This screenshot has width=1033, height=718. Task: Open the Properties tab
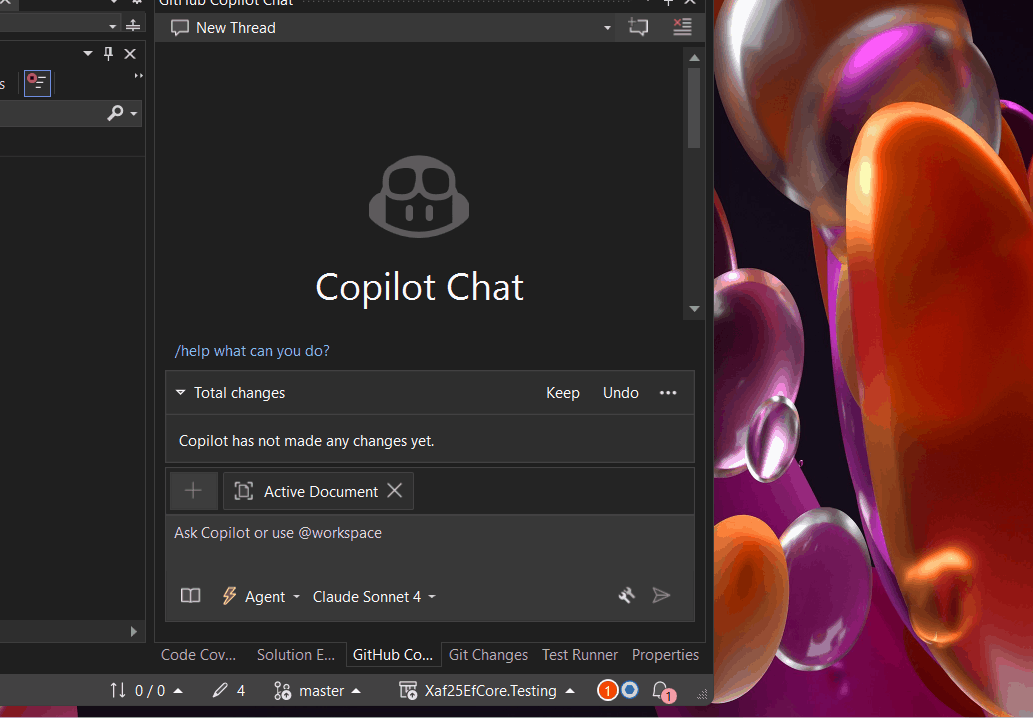(665, 655)
